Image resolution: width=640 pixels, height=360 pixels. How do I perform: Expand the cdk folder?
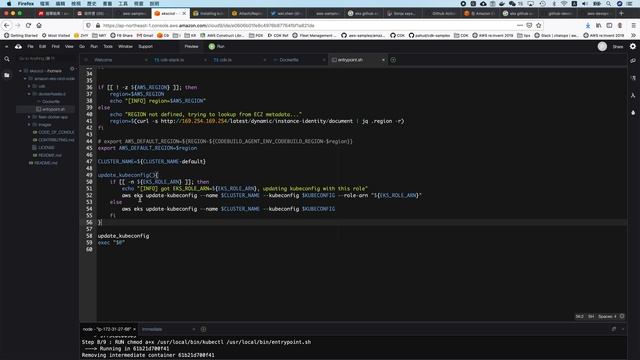(x=29, y=87)
